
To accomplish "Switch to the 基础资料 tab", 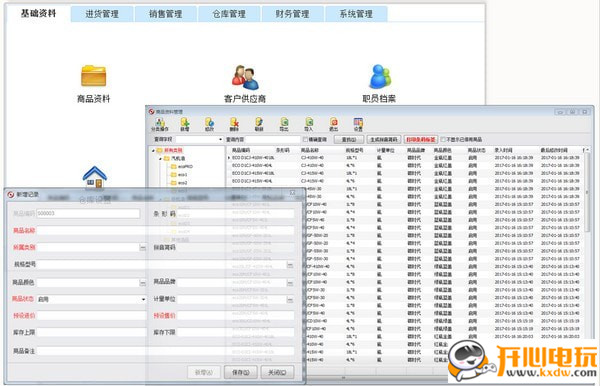I will (38, 13).
